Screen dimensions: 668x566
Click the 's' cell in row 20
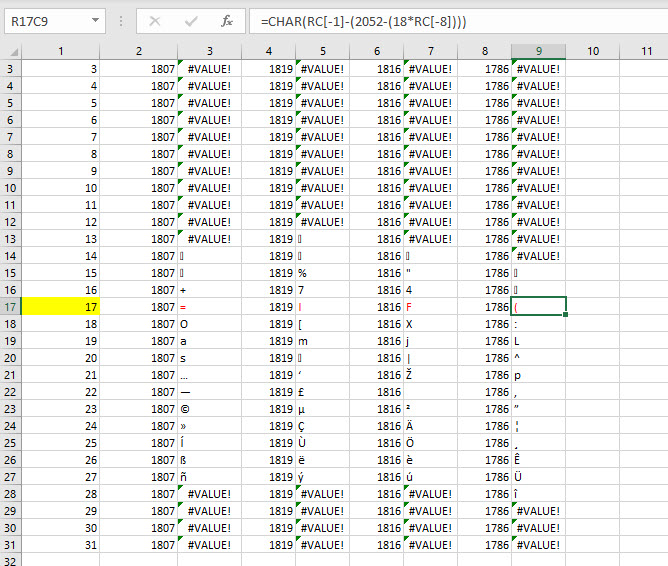[210, 358]
